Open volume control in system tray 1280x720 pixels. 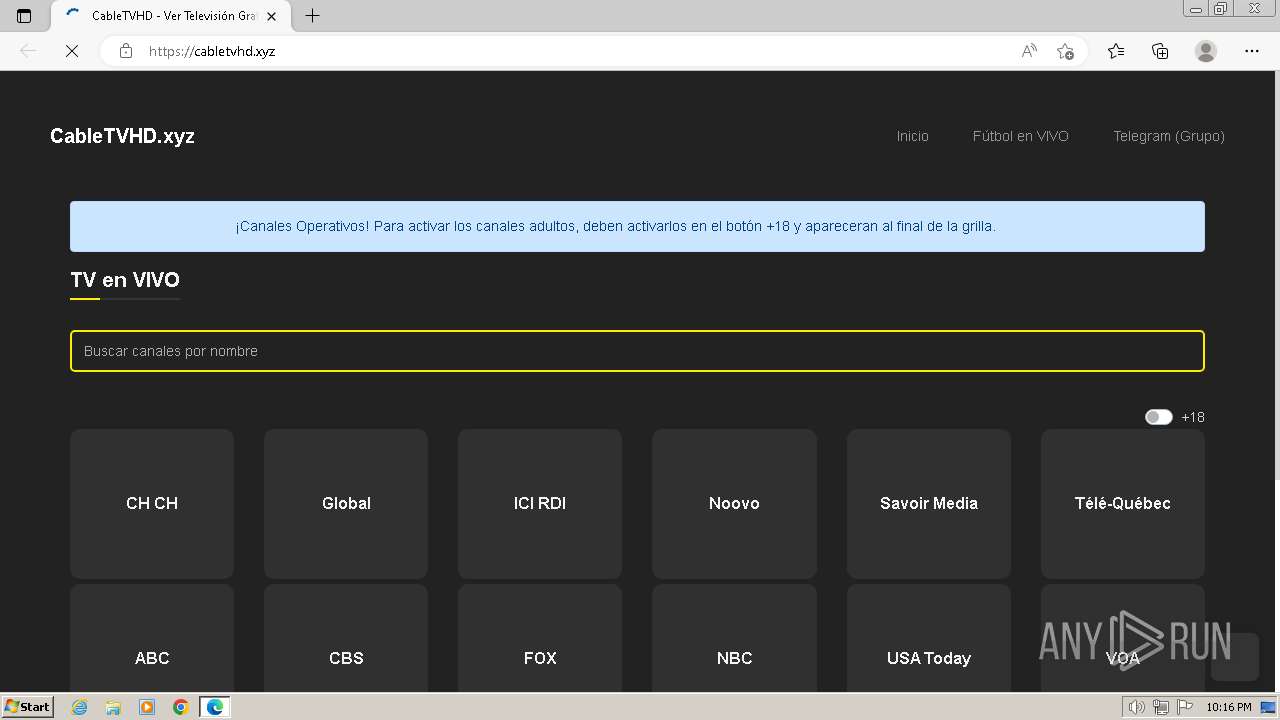[x=1138, y=707]
